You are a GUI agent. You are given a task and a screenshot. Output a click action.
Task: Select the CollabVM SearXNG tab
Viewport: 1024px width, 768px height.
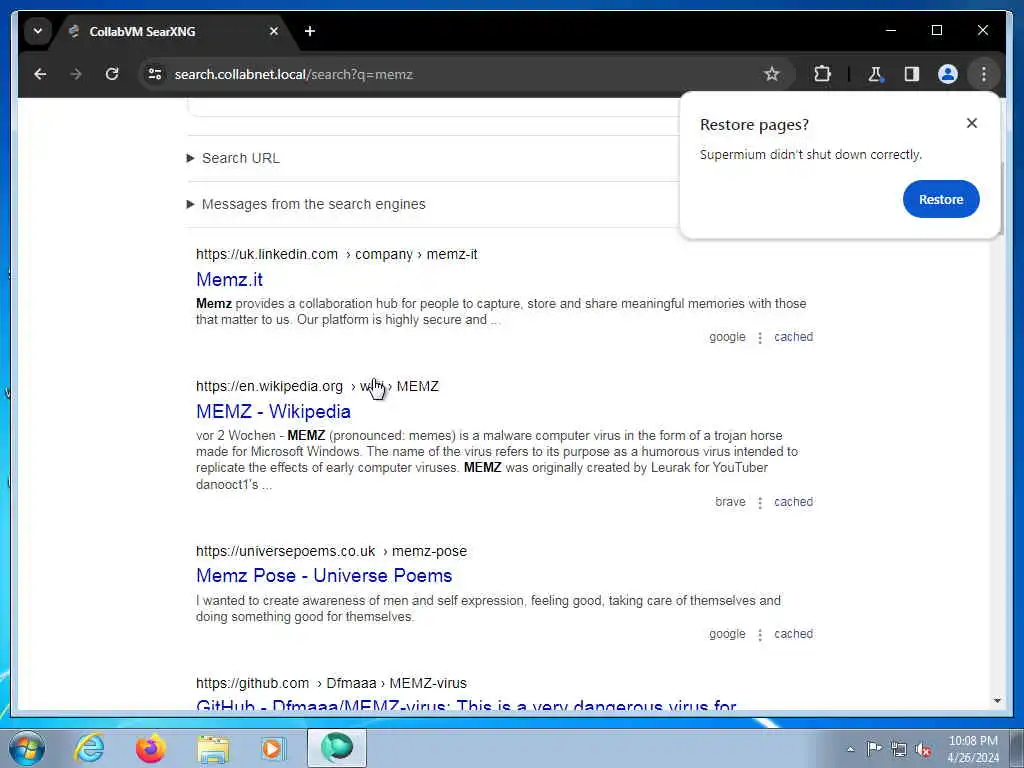pyautogui.click(x=172, y=31)
